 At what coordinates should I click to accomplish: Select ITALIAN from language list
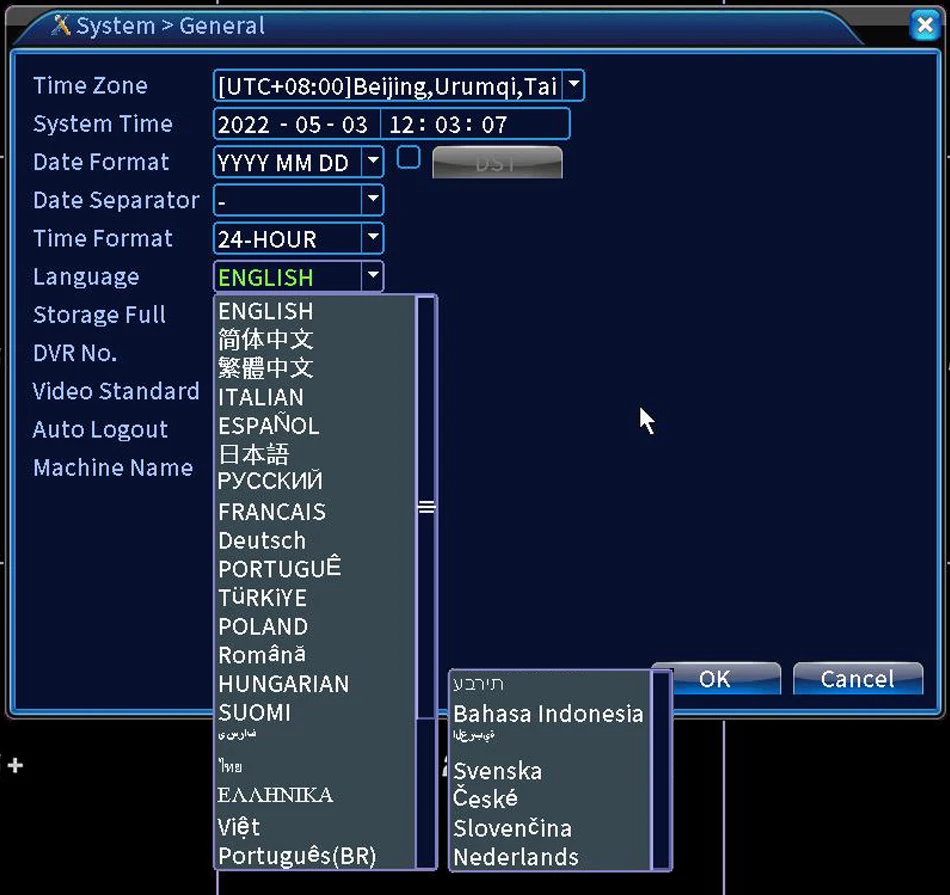click(x=261, y=397)
